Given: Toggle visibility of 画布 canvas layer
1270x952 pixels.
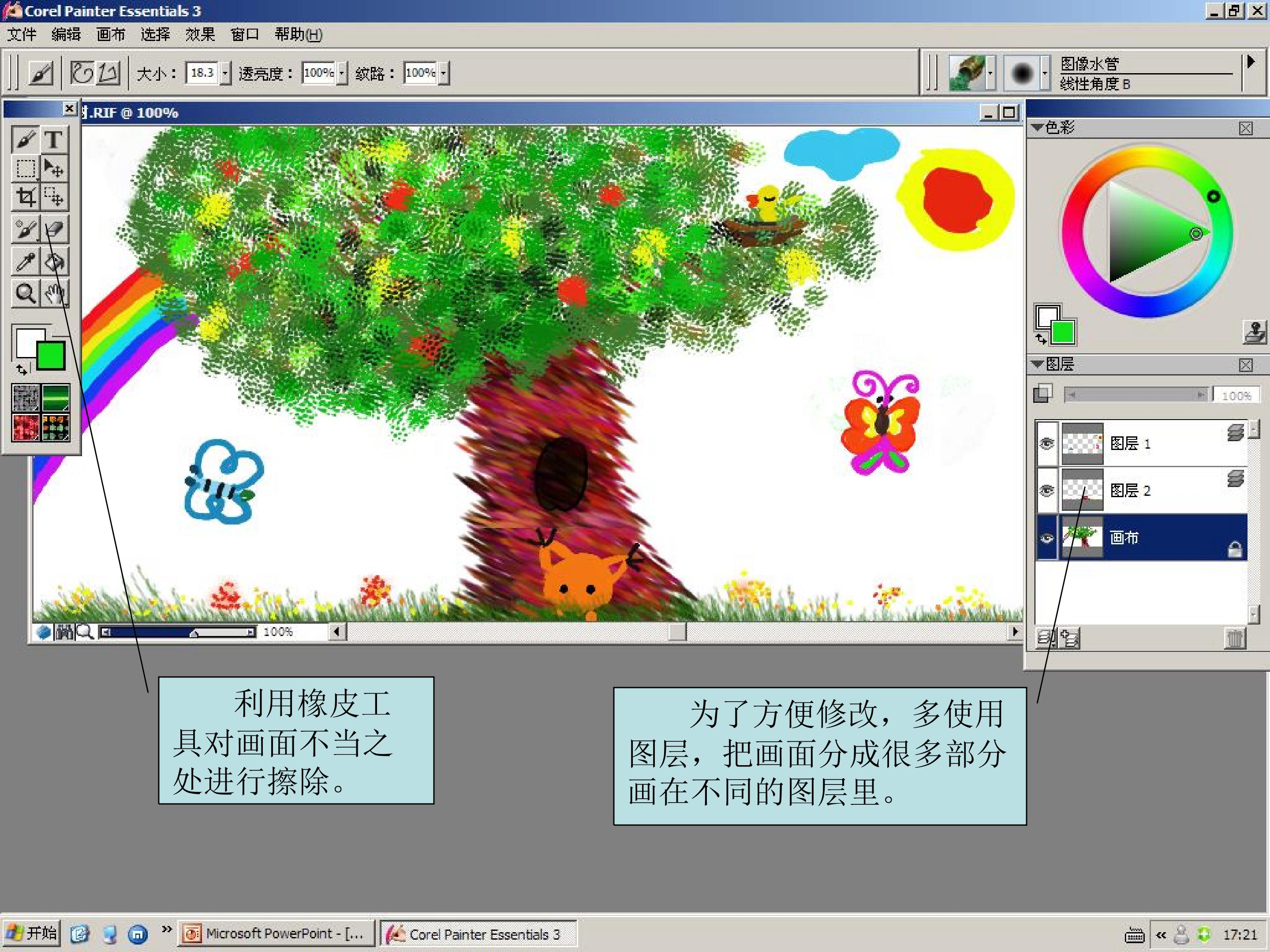Looking at the screenshot, I should pos(1047,538).
